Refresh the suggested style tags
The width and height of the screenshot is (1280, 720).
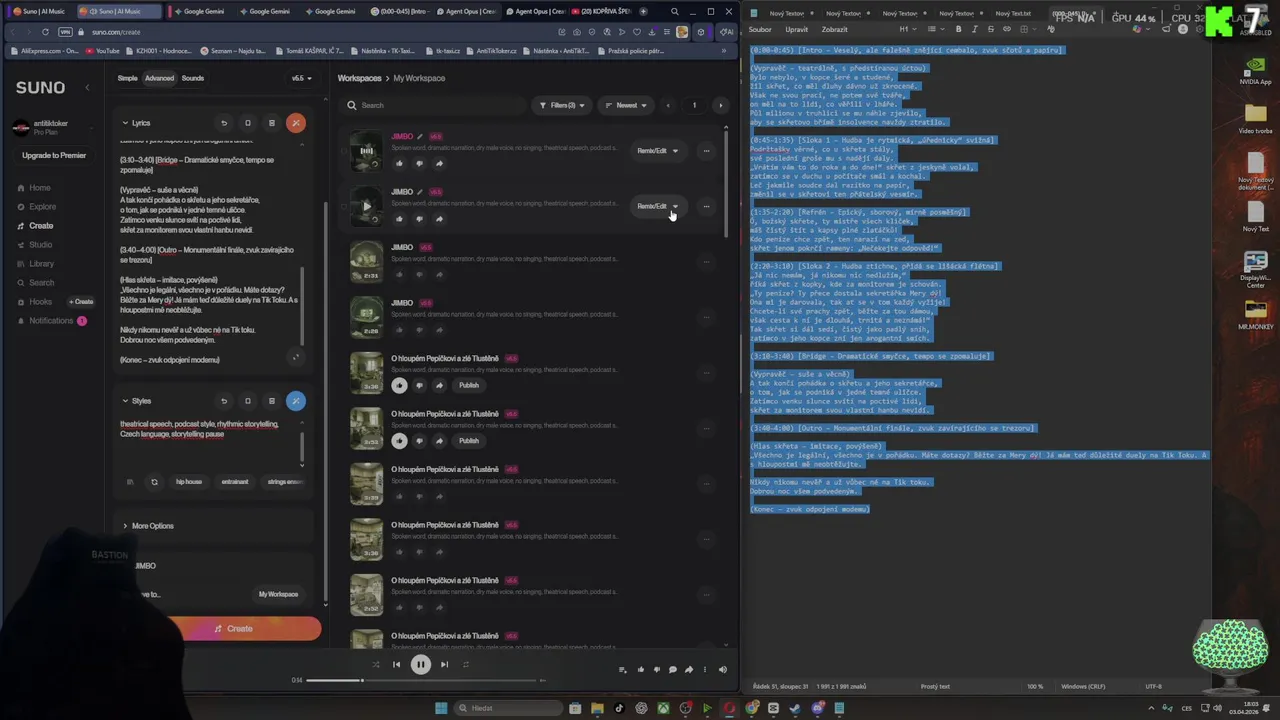(154, 482)
